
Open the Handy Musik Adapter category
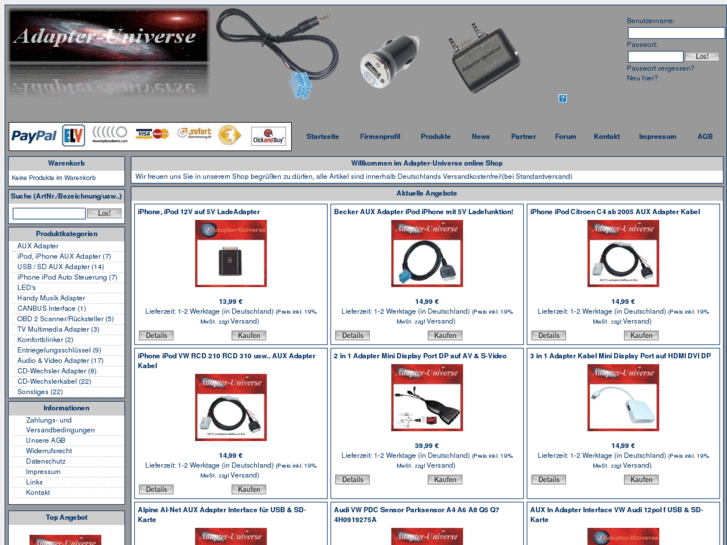[51, 298]
